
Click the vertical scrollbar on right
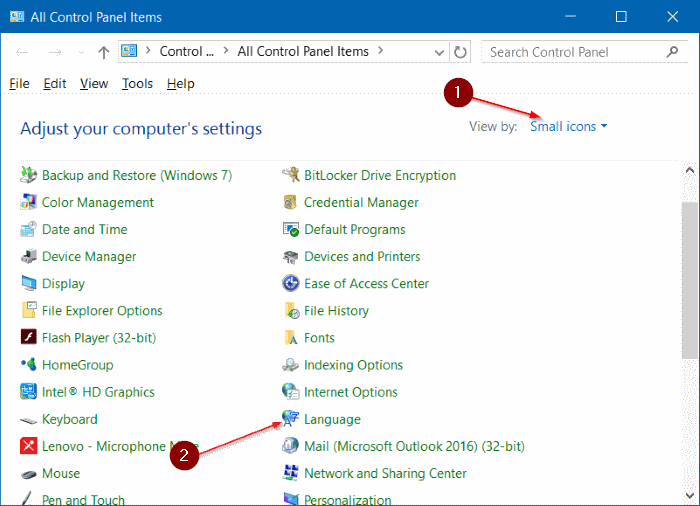(x=690, y=300)
